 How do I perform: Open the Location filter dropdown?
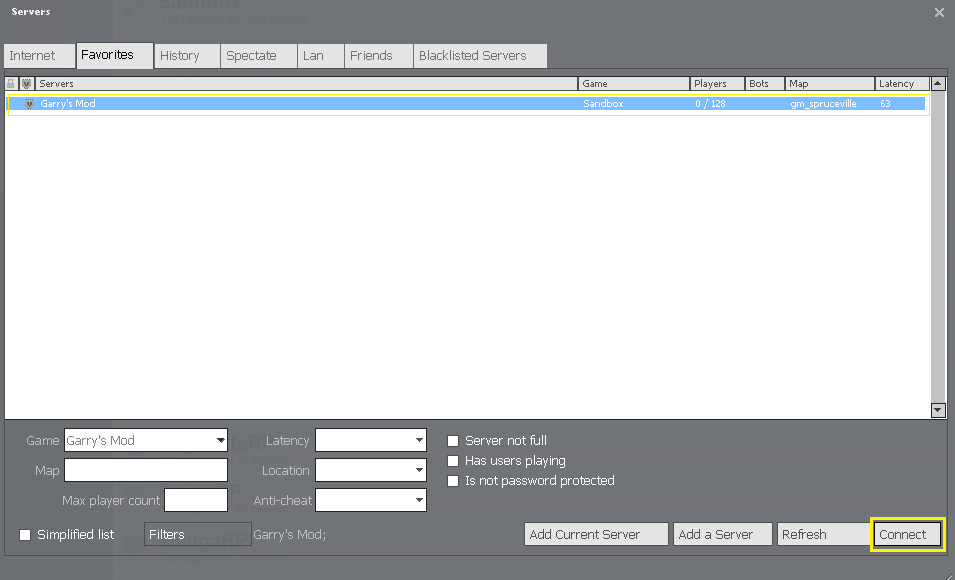[371, 470]
